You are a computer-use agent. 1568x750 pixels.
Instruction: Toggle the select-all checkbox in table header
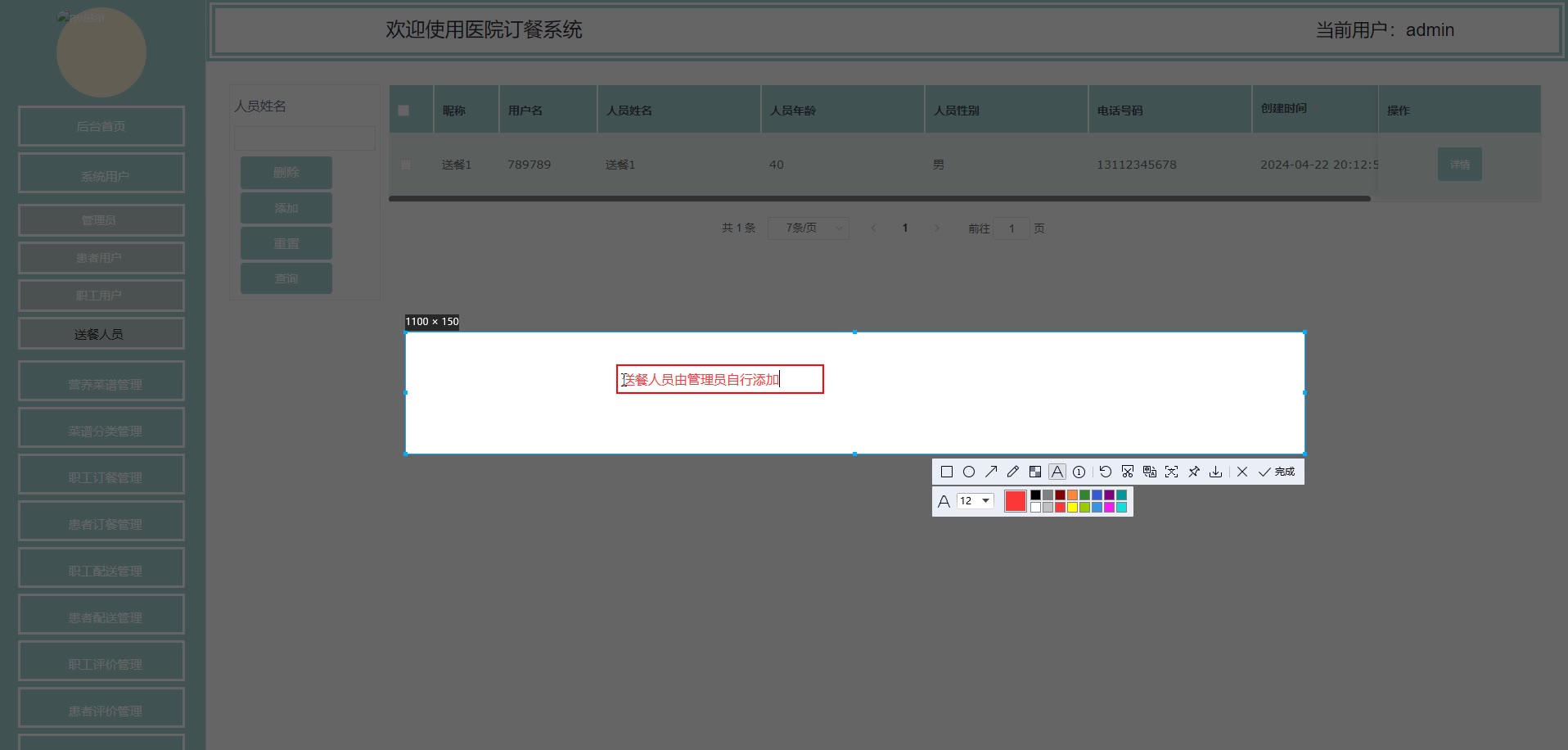[x=403, y=111]
